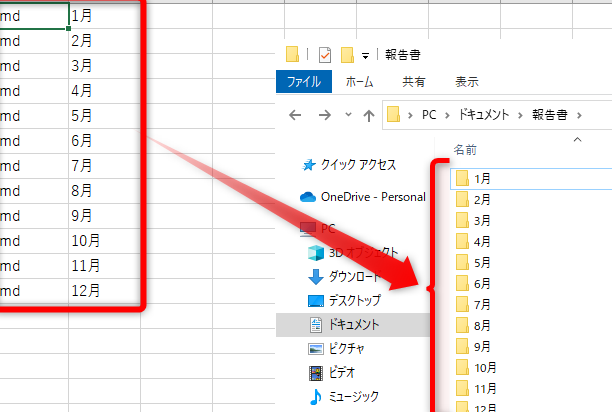Expand the recent locations dropdown arrow
Screen dimensions: 612x412
(x=346, y=115)
